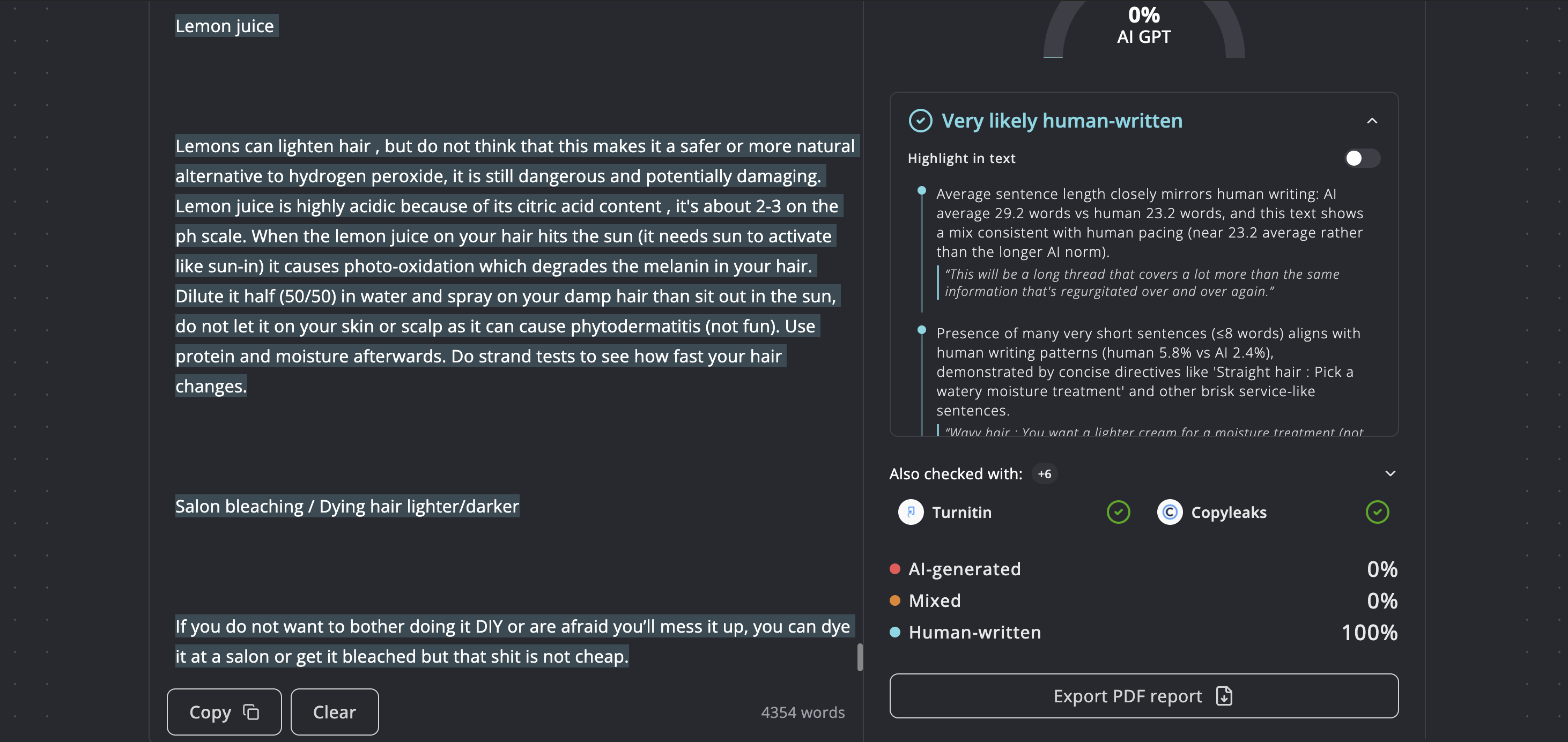Clear the text in the editor
1568x742 pixels.
pyautogui.click(x=334, y=711)
